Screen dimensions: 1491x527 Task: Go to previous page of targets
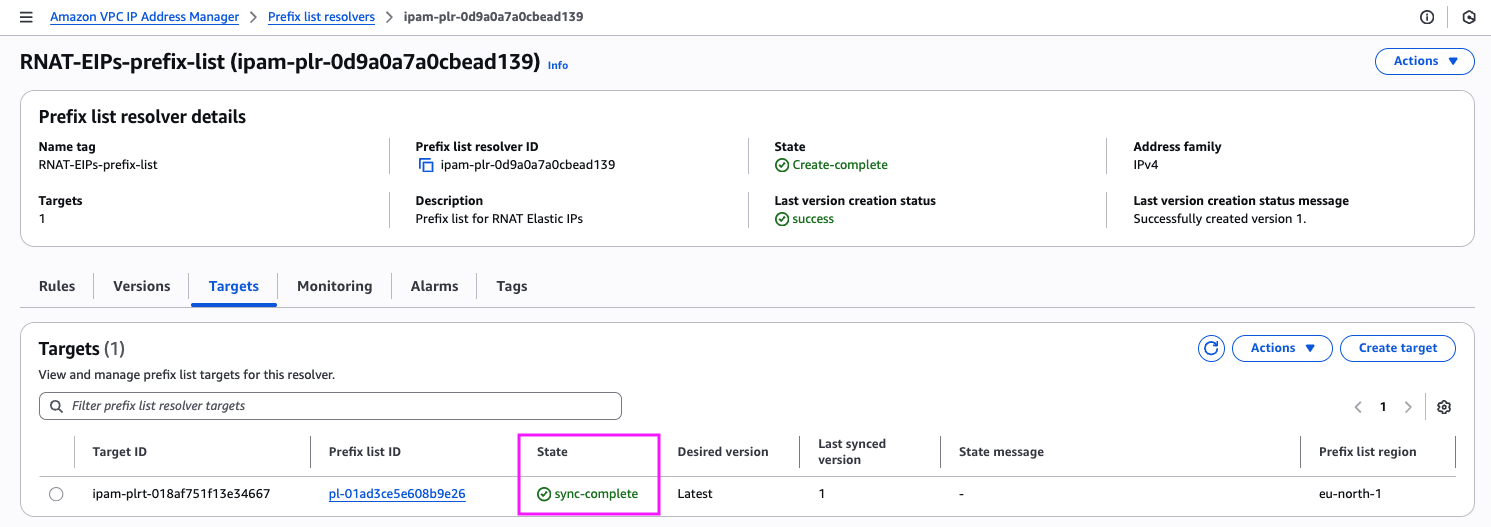point(1358,407)
